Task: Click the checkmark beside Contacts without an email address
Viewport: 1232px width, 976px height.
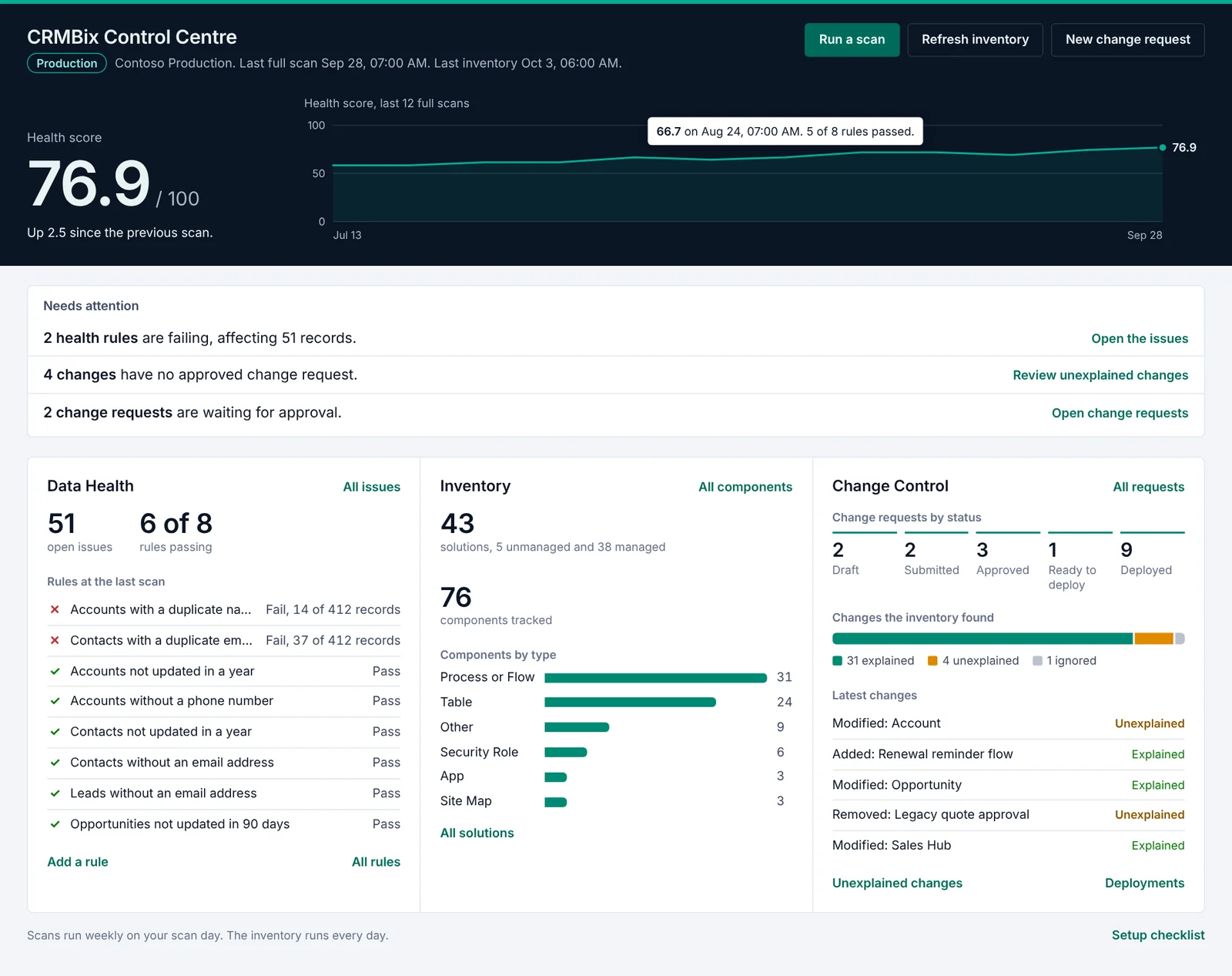Action: pyautogui.click(x=55, y=763)
